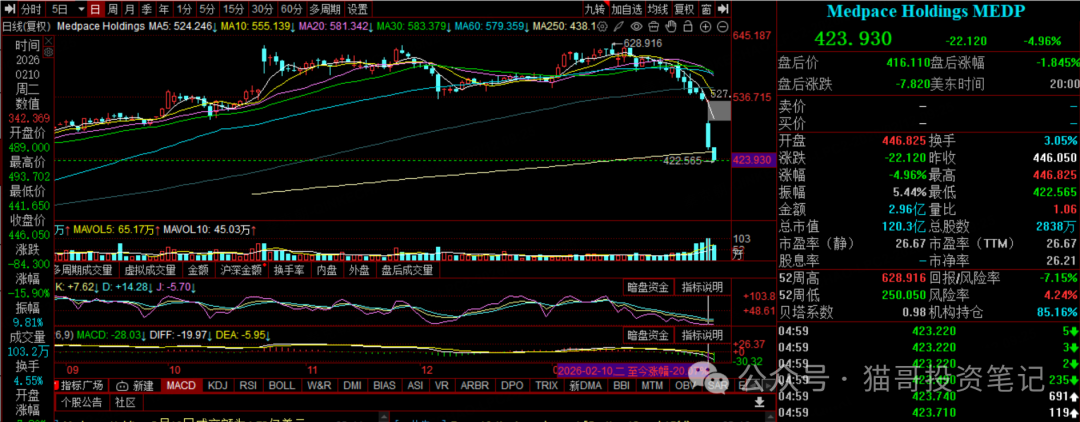The image size is (1080, 422).
Task: Select the 沪深金额 tab
Action: click(x=241, y=271)
